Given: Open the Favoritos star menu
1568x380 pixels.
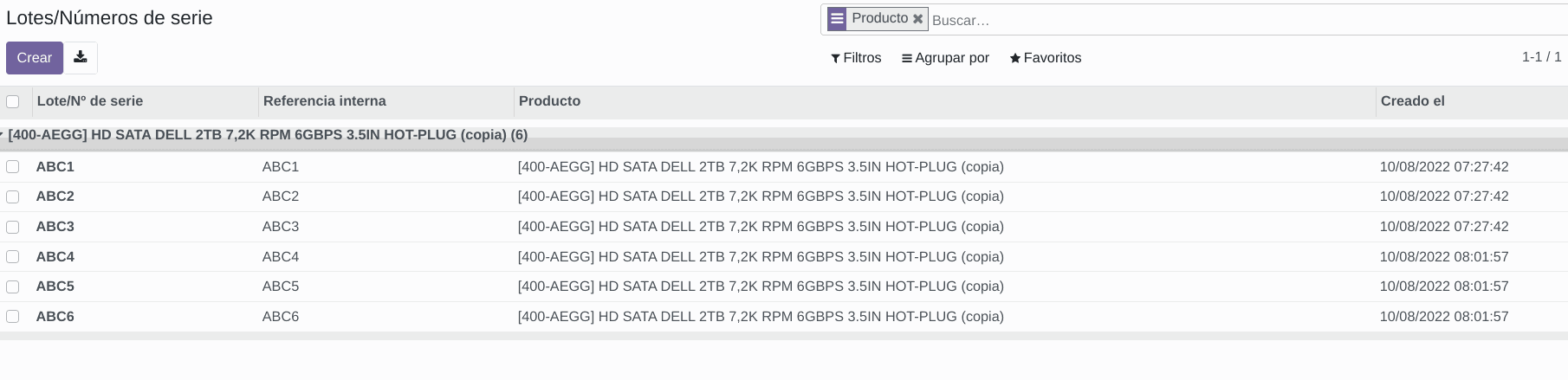Looking at the screenshot, I should click(x=1046, y=58).
